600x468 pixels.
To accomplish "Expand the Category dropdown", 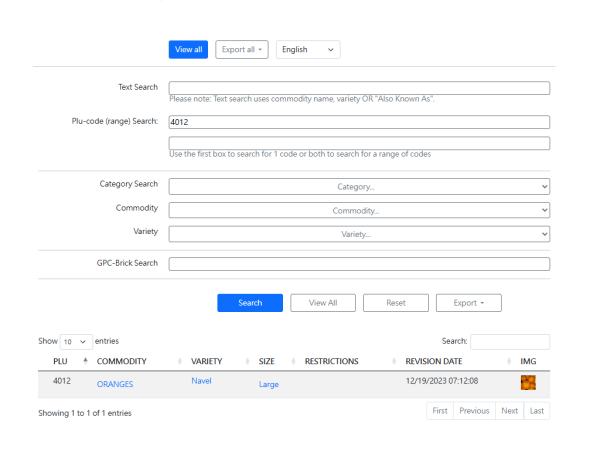I will coord(359,187).
